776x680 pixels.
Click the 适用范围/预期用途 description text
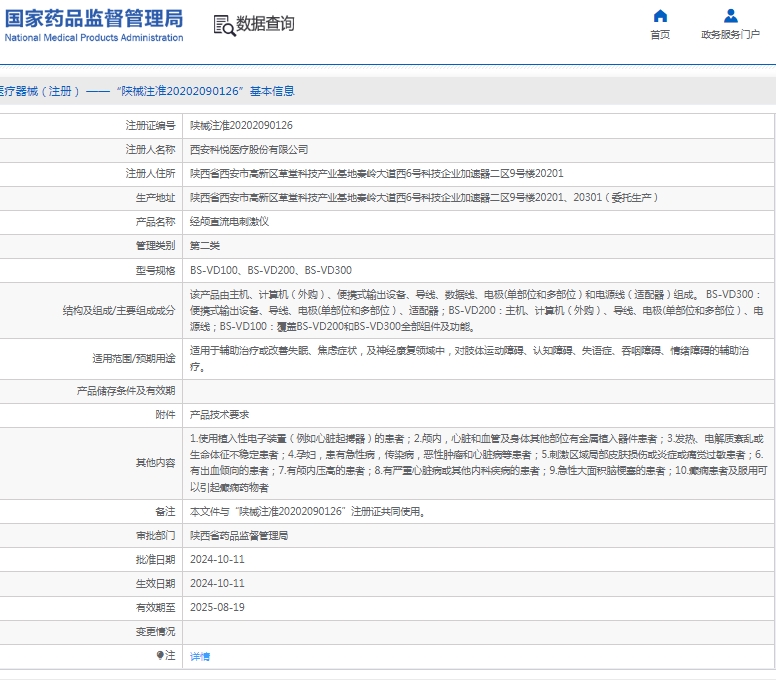pyautogui.click(x=470, y=358)
